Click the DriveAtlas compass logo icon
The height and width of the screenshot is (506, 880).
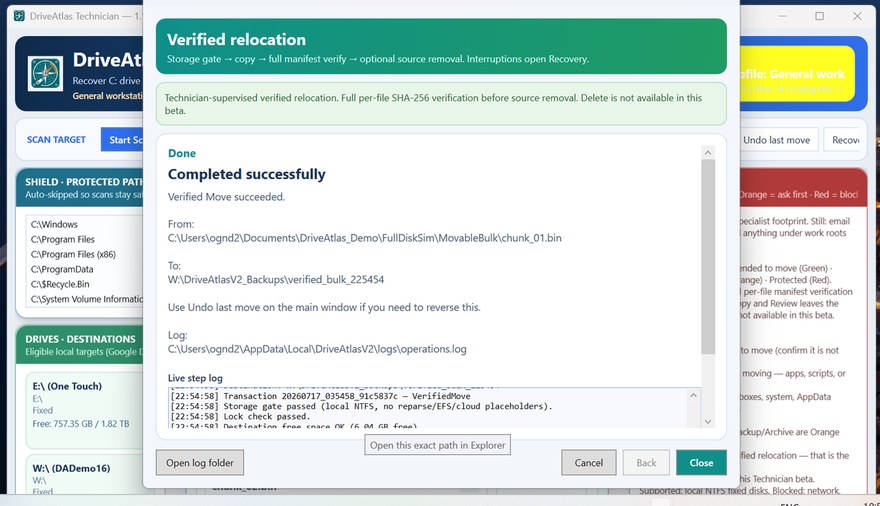click(45, 74)
